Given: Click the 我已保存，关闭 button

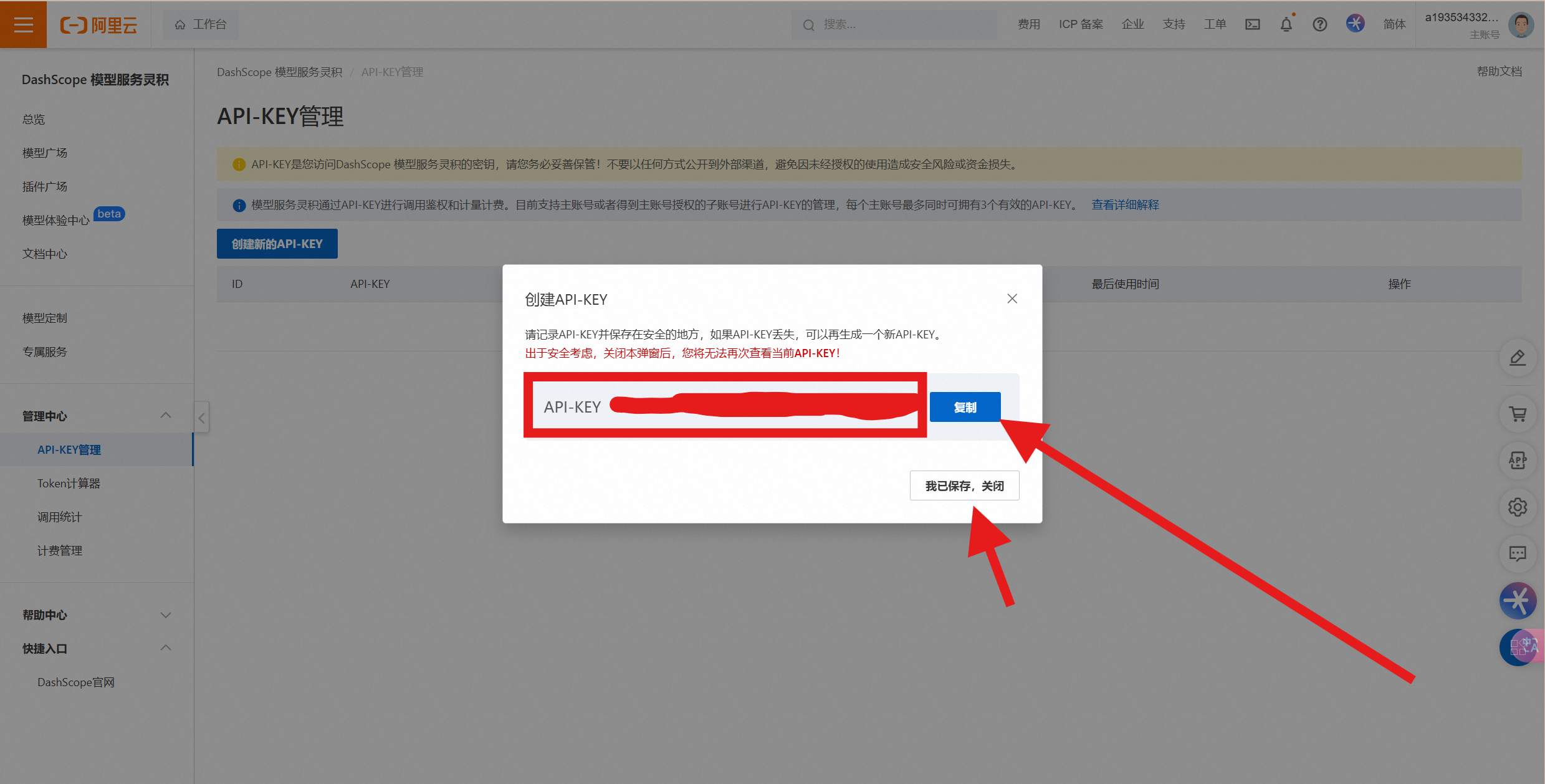Looking at the screenshot, I should click(x=964, y=485).
